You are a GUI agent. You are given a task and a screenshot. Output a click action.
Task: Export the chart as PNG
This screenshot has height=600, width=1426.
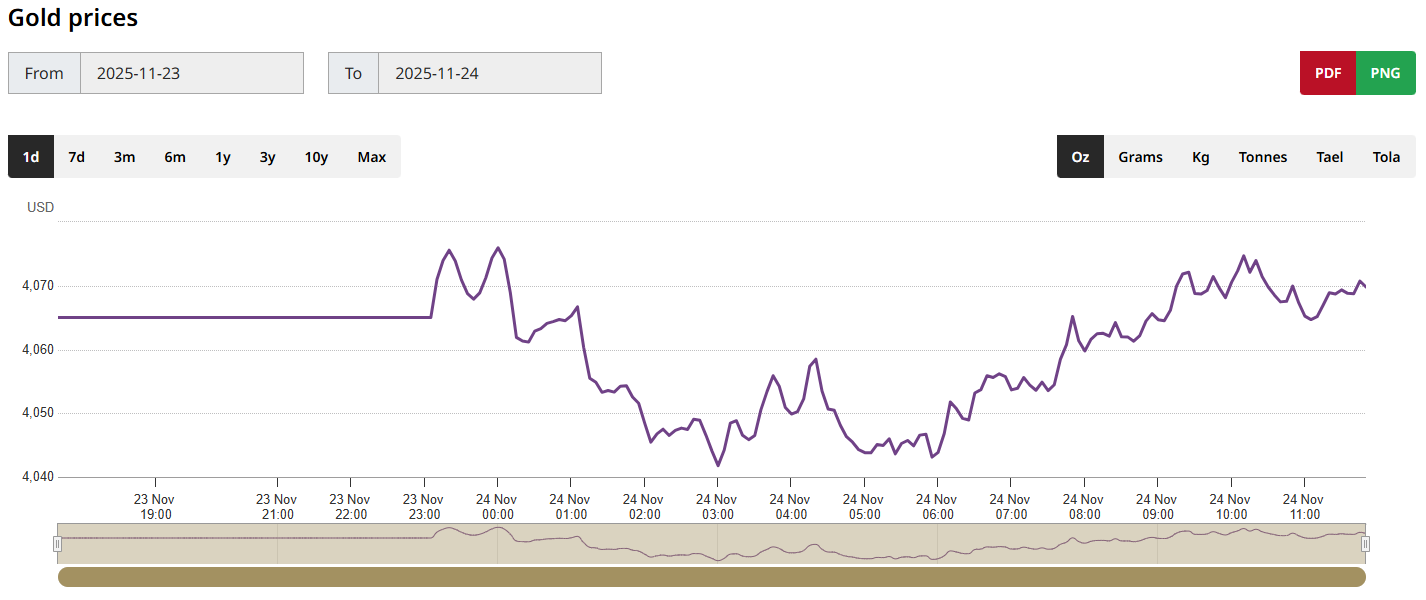click(x=1385, y=73)
